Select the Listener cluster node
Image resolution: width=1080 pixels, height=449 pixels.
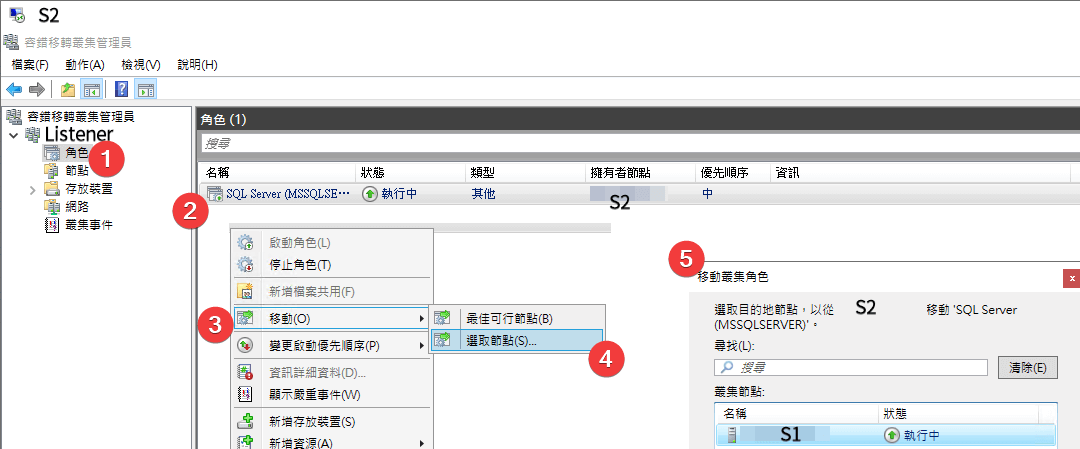(79, 134)
